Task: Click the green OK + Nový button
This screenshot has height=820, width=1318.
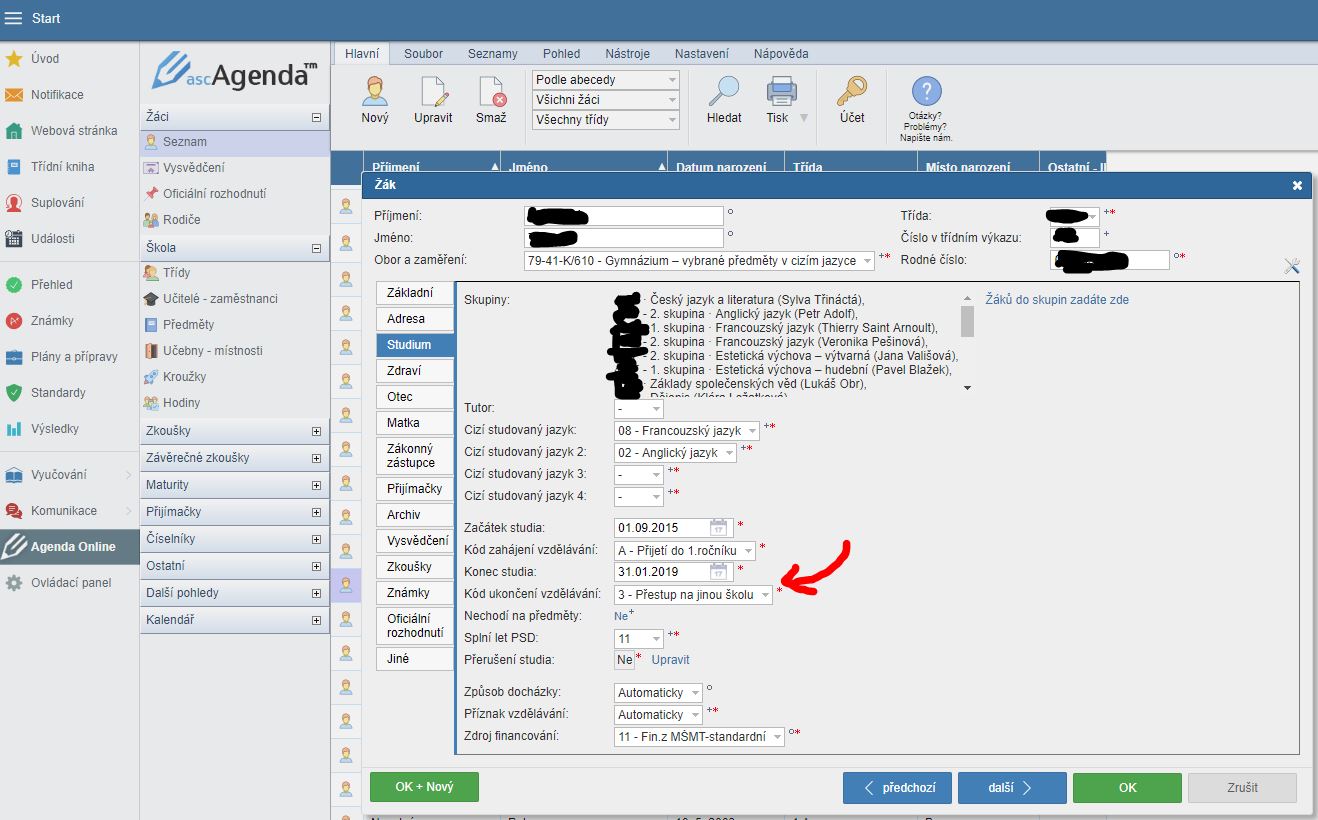Action: coord(424,787)
